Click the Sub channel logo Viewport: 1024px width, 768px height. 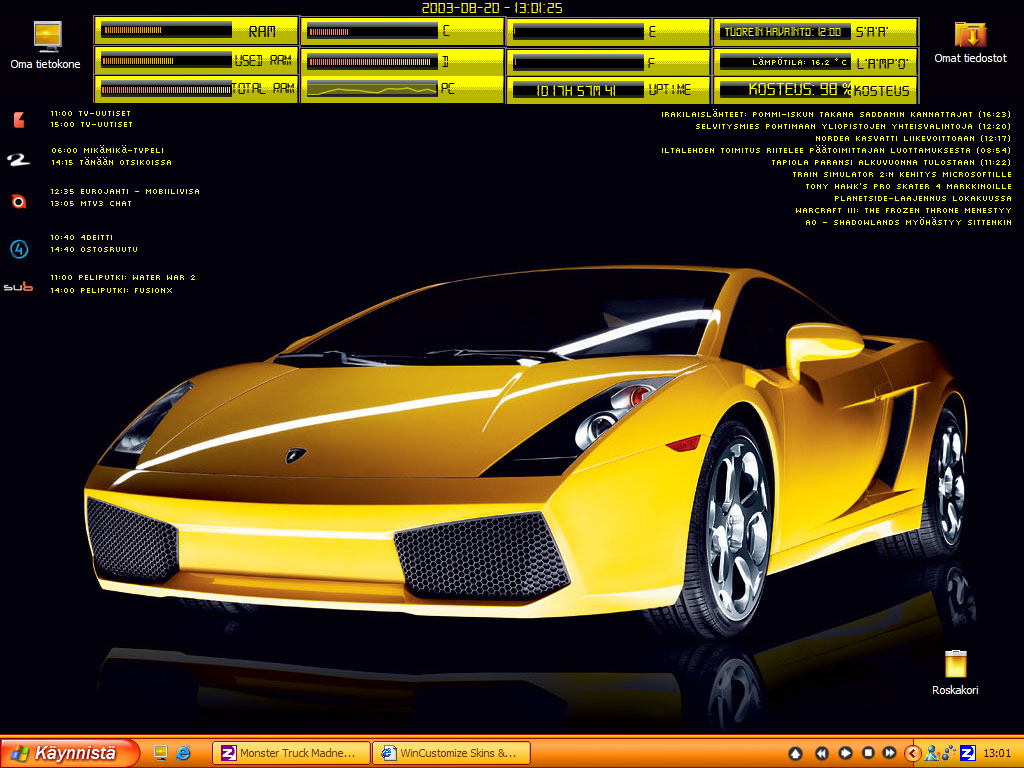18,287
